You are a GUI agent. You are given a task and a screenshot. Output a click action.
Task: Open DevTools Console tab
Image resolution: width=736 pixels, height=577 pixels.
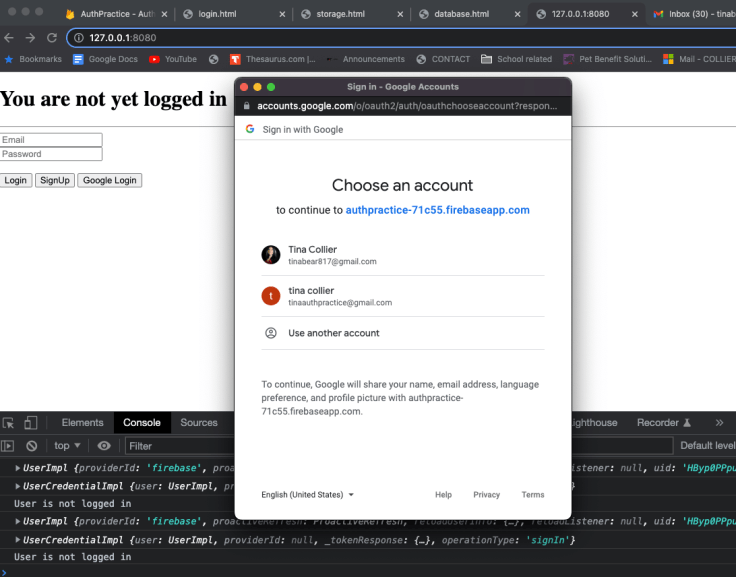click(142, 423)
